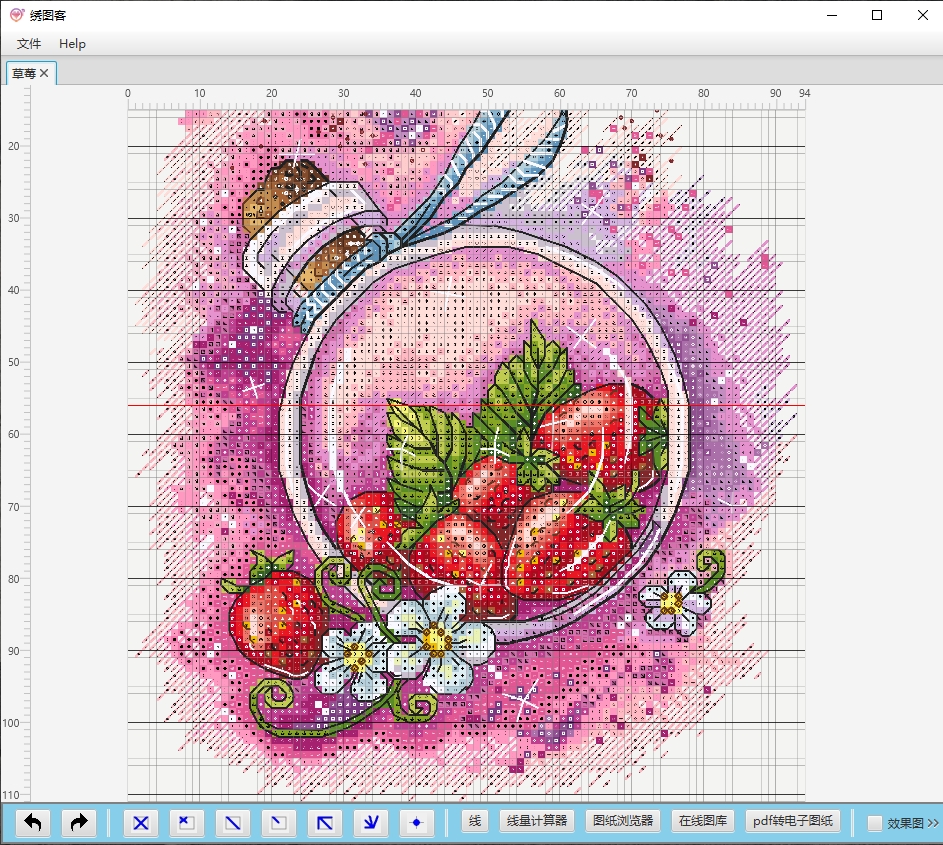Click ruler mark 80 on left ruler

pos(14,579)
